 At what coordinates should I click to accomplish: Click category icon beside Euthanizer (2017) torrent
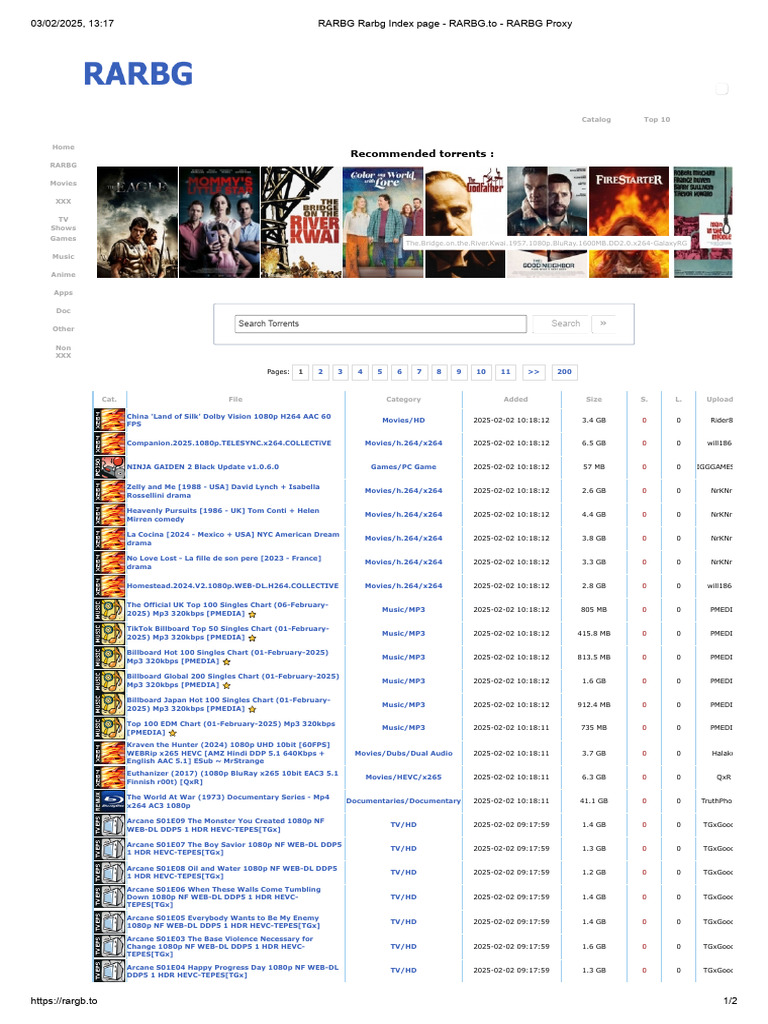click(x=109, y=777)
